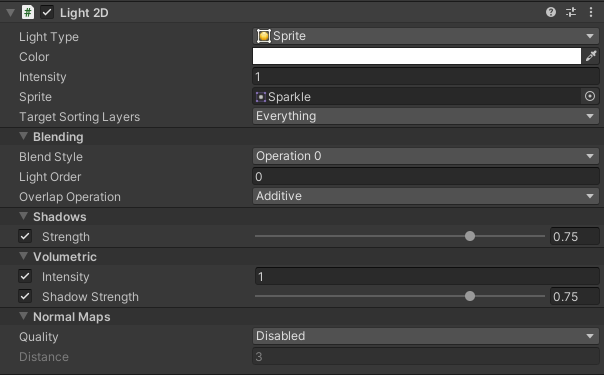The width and height of the screenshot is (604, 375).
Task: Open the Target Sorting Layers dropdown
Action: 426,116
